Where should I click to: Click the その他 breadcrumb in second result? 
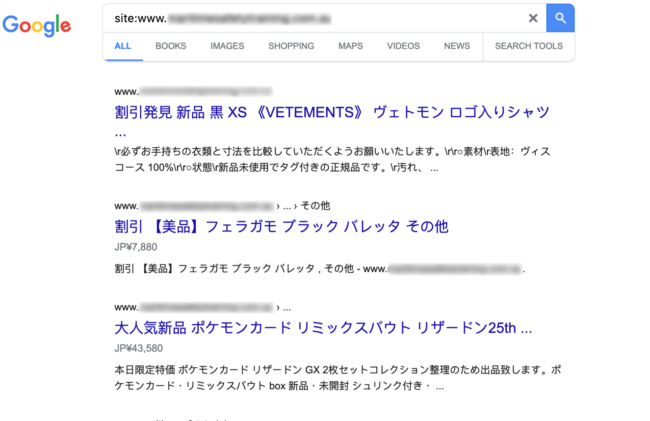click(x=315, y=206)
